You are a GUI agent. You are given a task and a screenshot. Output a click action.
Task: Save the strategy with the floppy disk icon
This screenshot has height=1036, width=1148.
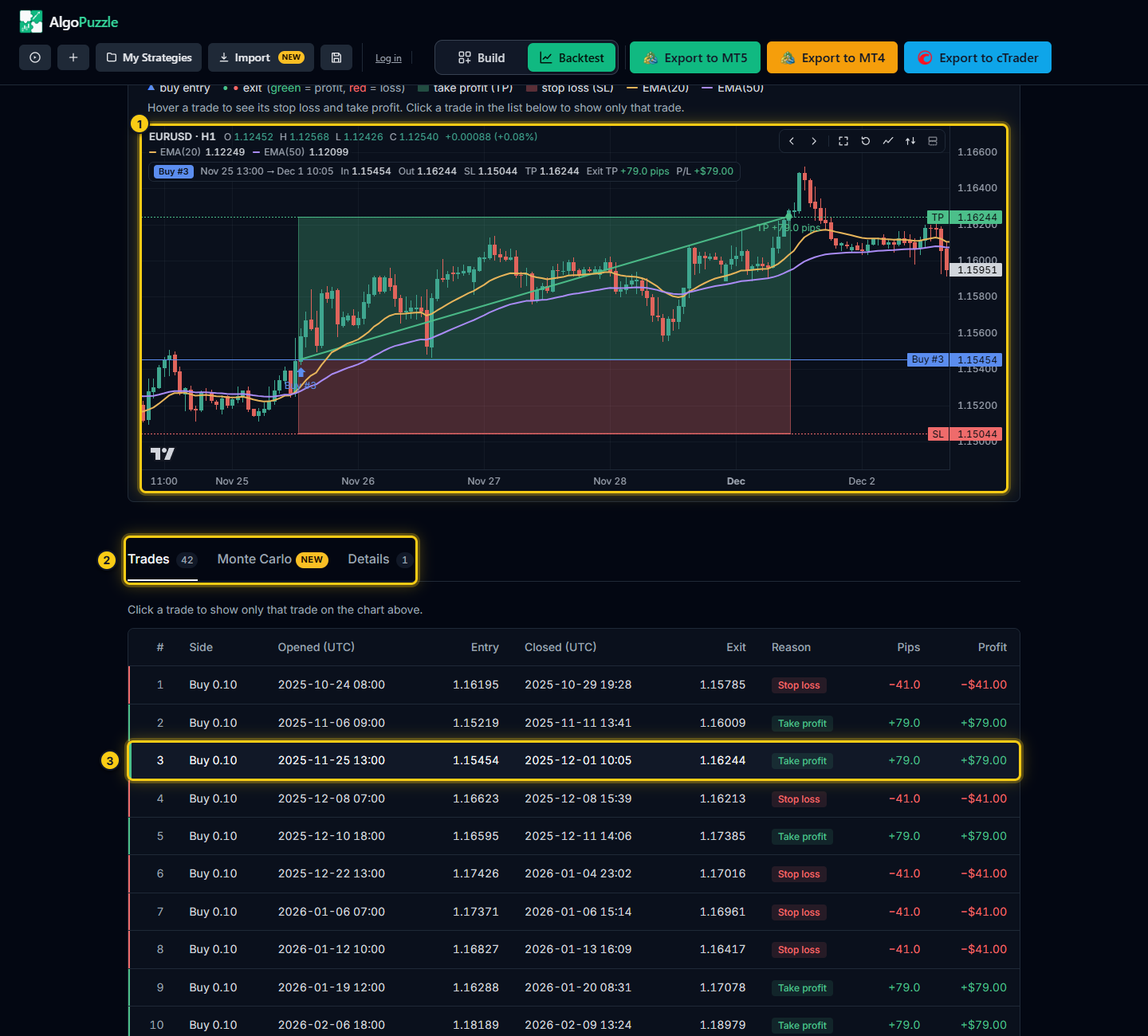[336, 57]
